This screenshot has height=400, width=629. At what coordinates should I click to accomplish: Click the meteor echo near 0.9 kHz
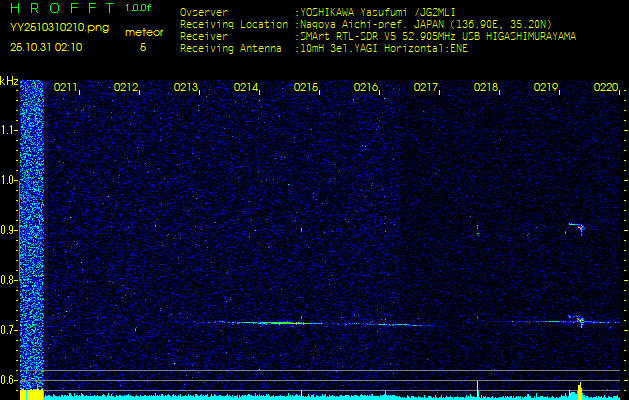[x=575, y=229]
